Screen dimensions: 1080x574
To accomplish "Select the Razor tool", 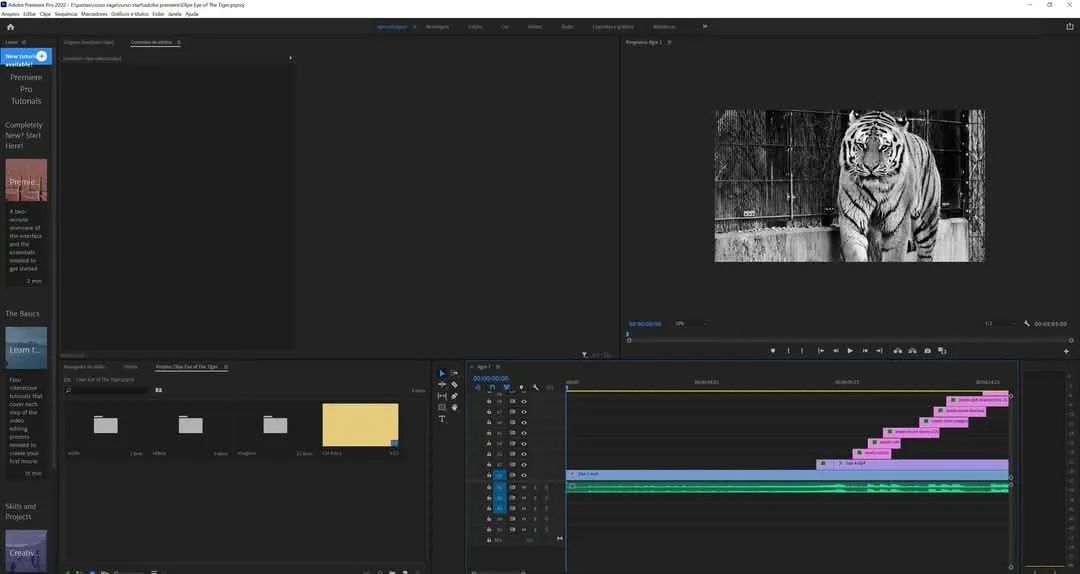I will 454,385.
